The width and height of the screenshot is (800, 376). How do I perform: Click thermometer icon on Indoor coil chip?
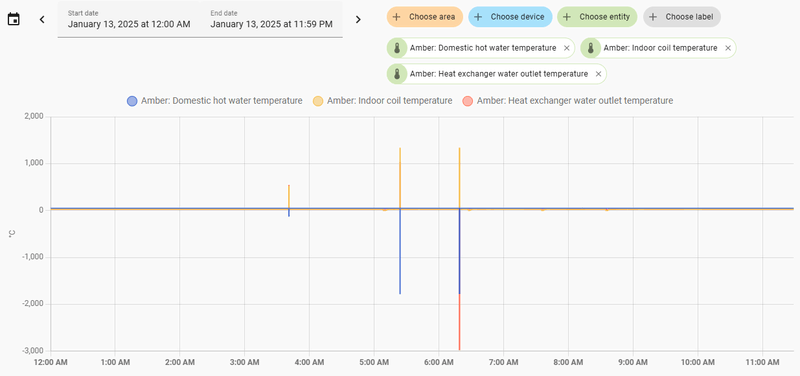(x=591, y=48)
